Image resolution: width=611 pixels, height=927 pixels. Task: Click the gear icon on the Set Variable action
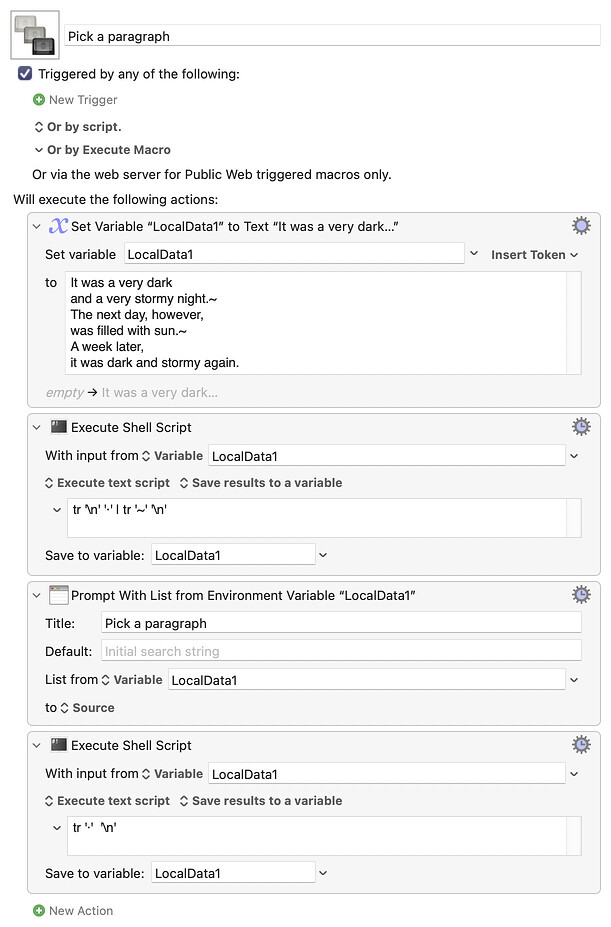click(581, 225)
